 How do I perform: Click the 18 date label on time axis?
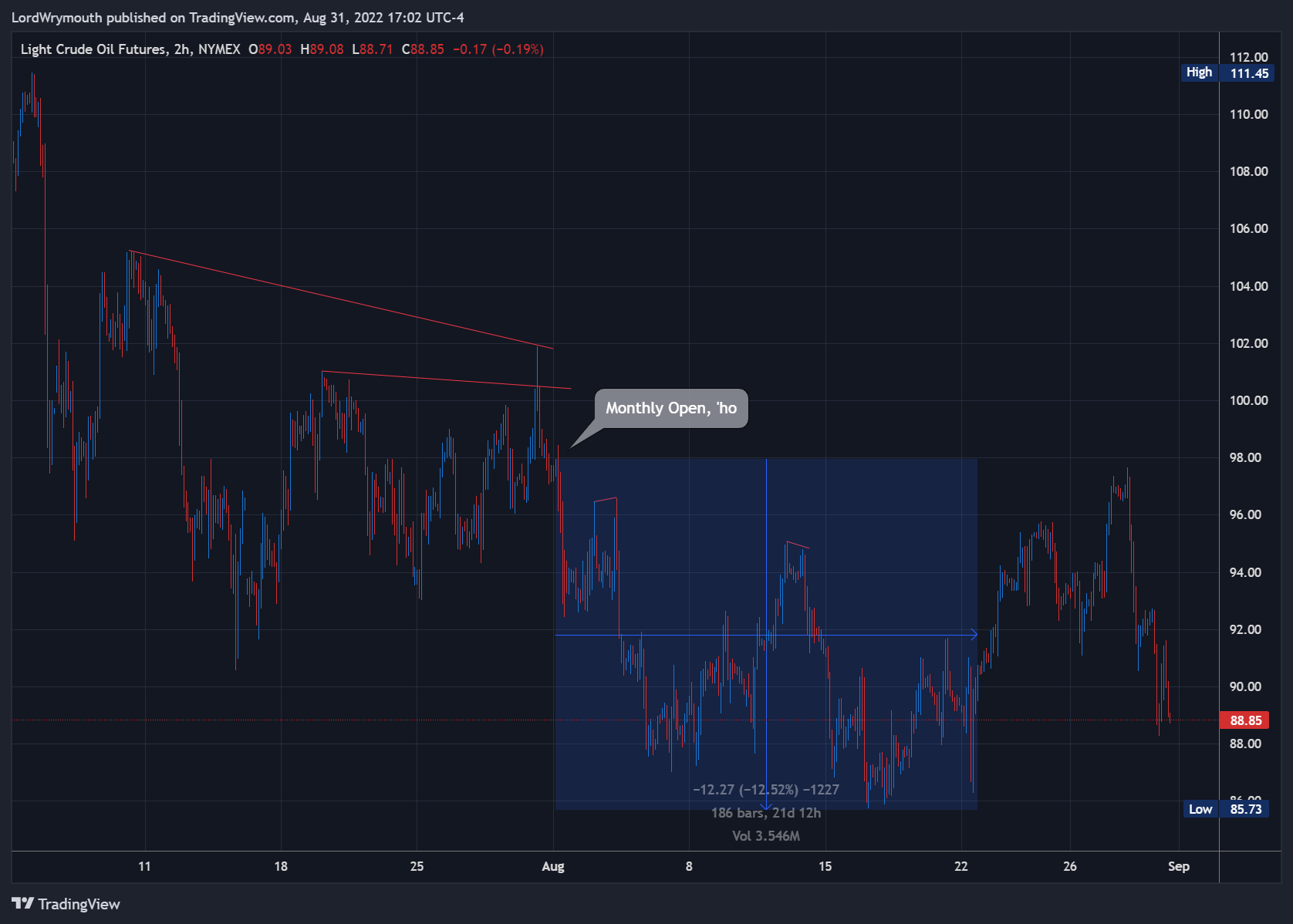[281, 866]
